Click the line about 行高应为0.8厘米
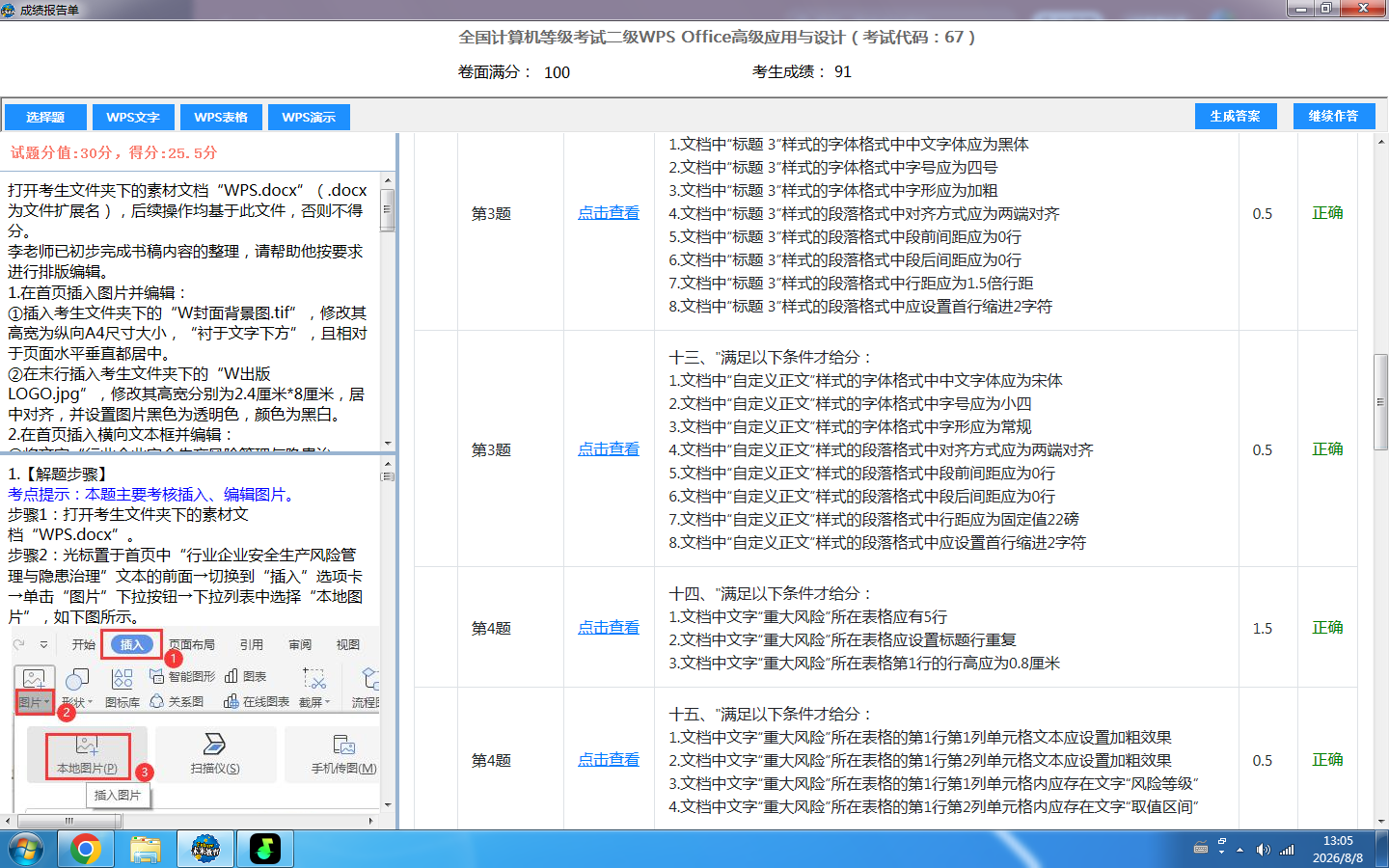1389x868 pixels. click(x=864, y=663)
